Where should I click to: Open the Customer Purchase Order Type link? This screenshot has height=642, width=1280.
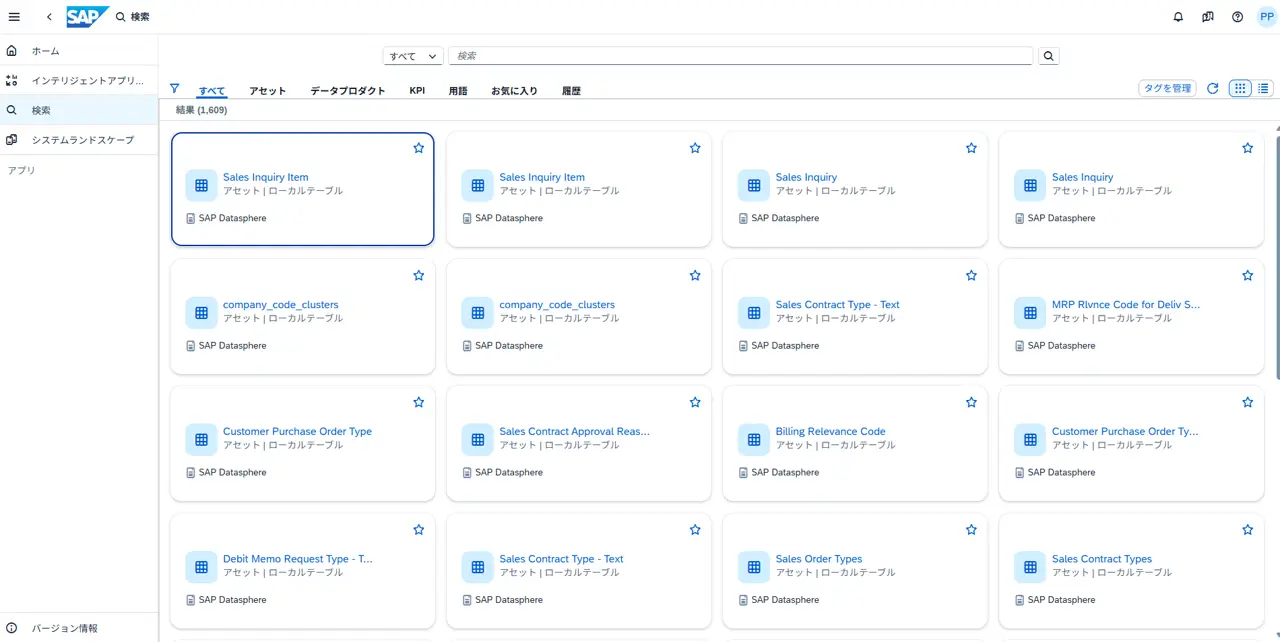click(297, 432)
